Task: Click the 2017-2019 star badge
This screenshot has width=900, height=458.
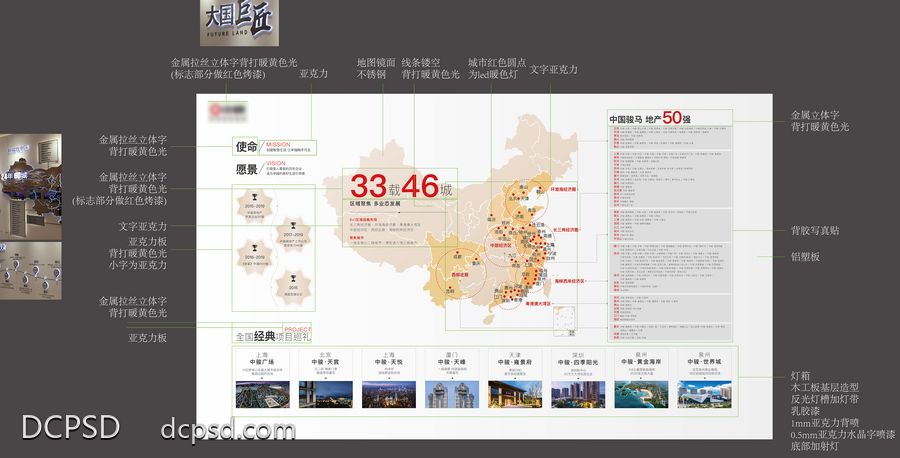Action: [293, 234]
